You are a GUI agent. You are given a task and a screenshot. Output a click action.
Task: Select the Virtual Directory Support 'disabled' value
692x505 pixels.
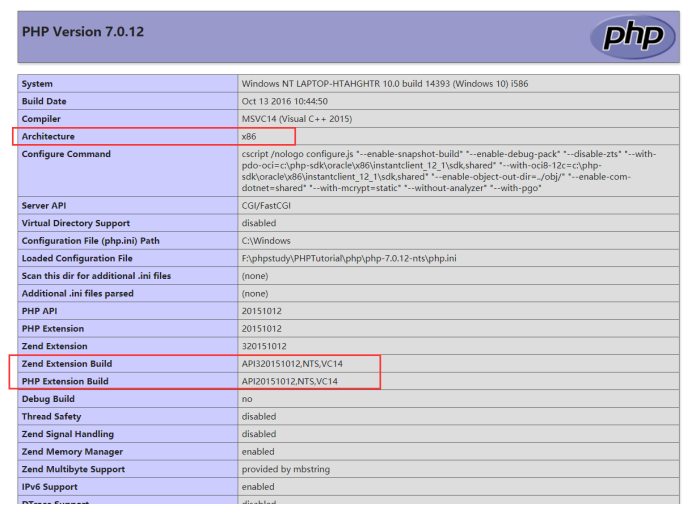click(259, 223)
